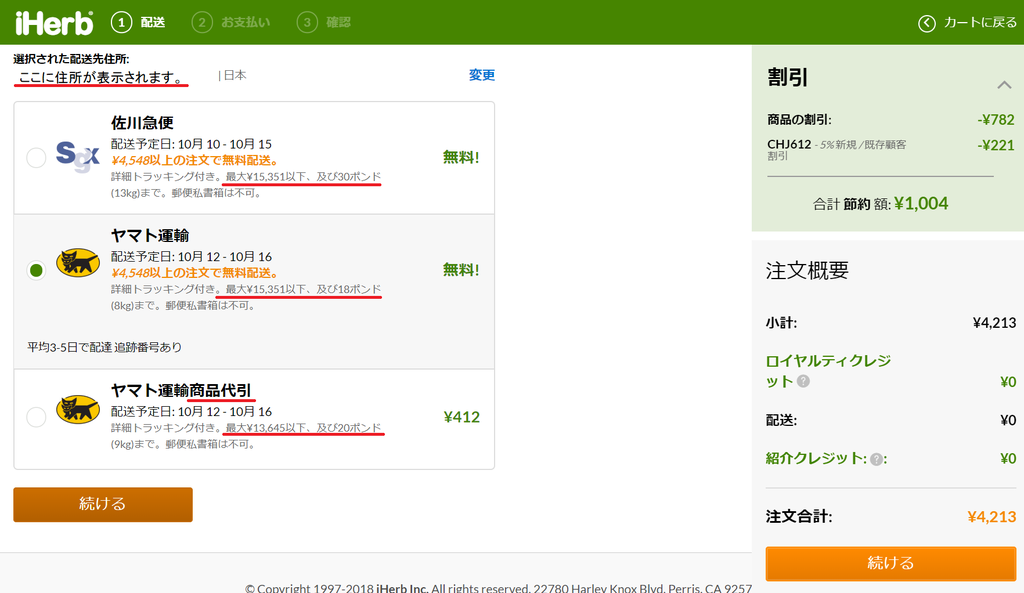Image resolution: width=1024 pixels, height=593 pixels.
Task: Select ヤマト運輸 free shipping radio button
Action: 36,270
